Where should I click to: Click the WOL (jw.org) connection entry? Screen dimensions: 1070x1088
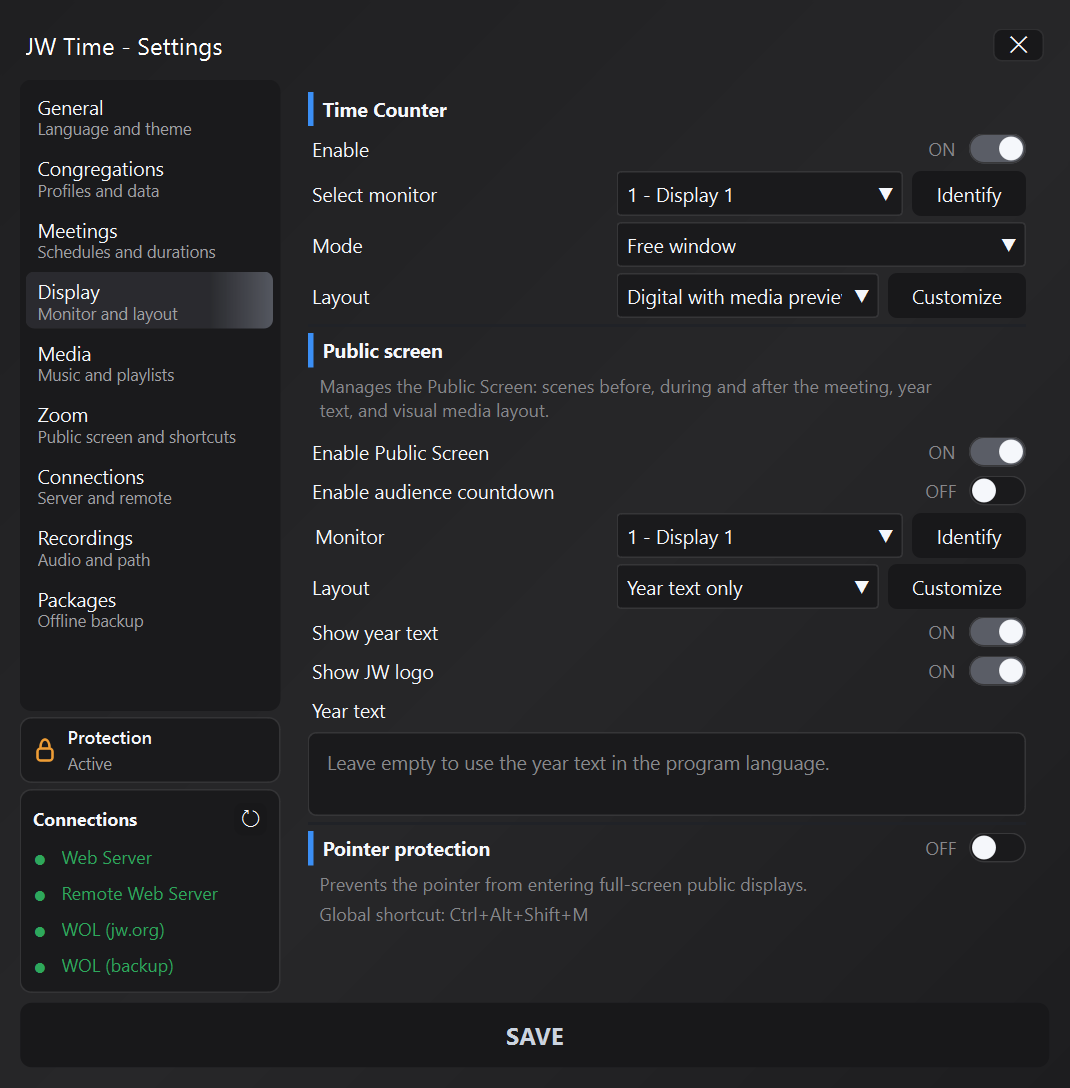click(x=112, y=930)
